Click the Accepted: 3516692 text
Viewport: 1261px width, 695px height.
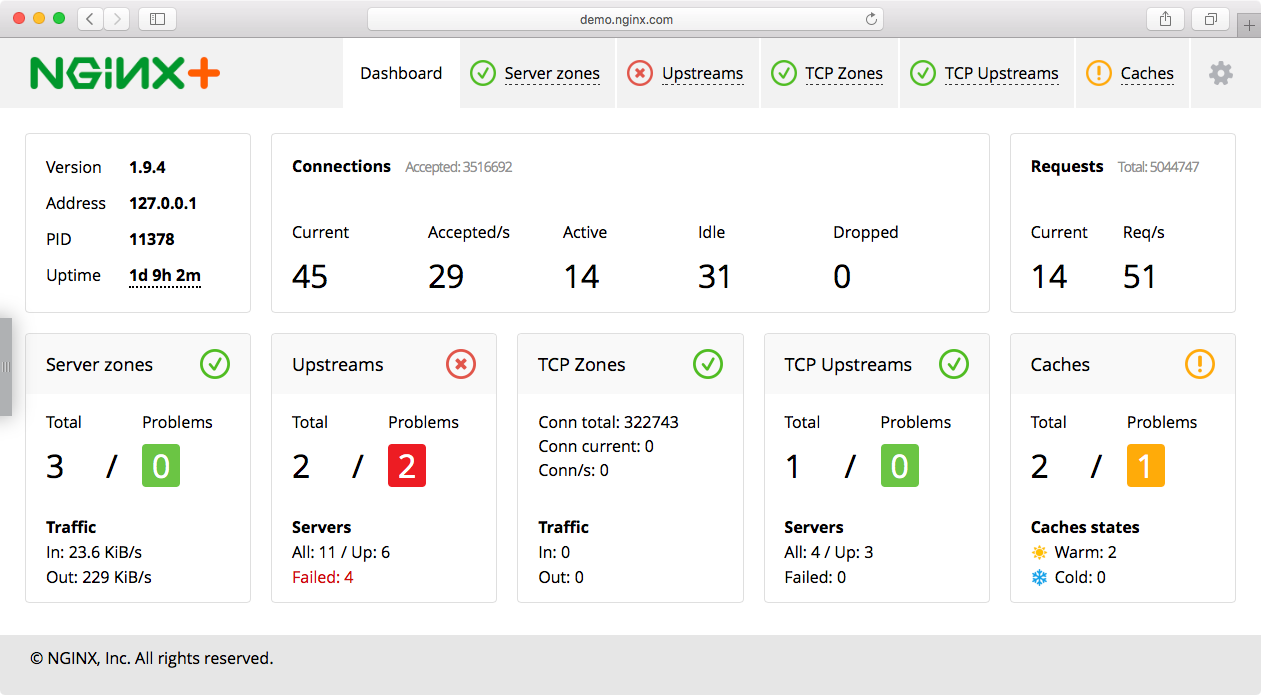(458, 167)
